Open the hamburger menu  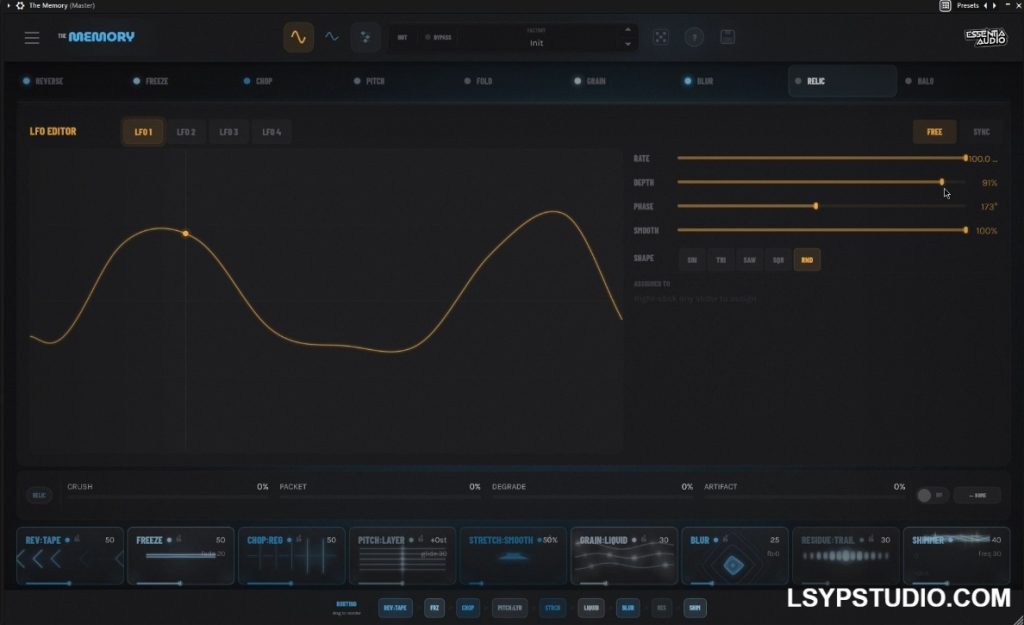tap(31, 37)
